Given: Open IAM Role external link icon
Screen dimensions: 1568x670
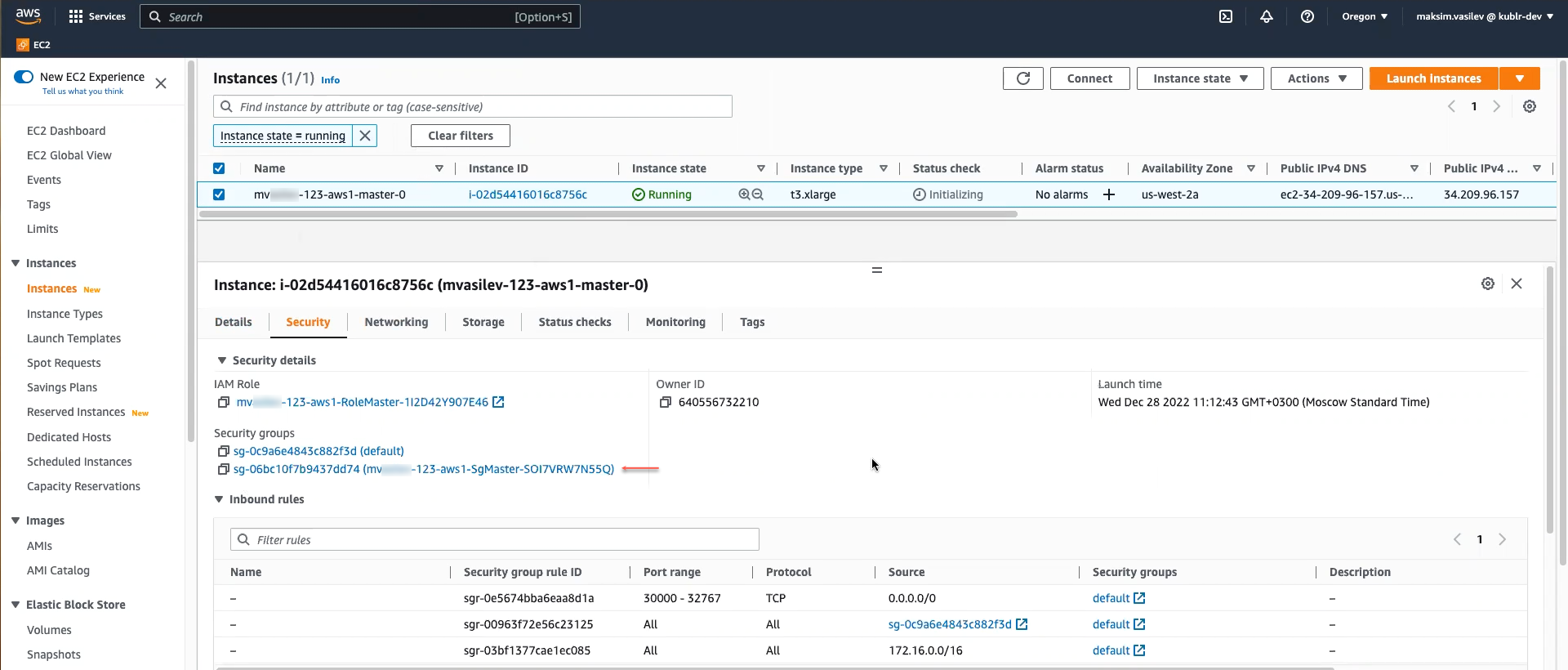Looking at the screenshot, I should click(x=498, y=402).
